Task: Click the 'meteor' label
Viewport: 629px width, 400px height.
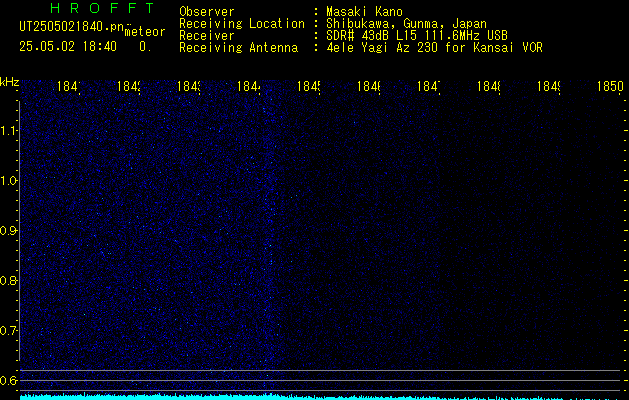Action: [145, 32]
